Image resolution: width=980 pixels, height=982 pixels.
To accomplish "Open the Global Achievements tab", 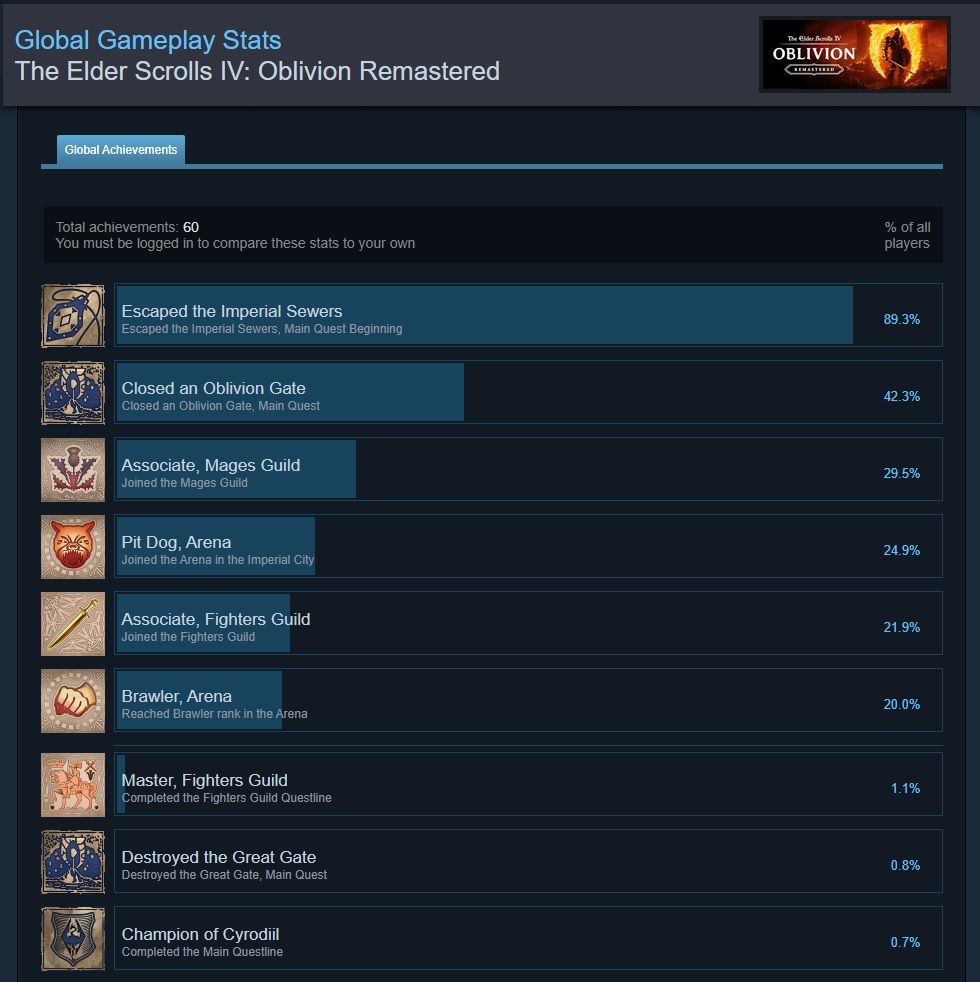I will (121, 150).
